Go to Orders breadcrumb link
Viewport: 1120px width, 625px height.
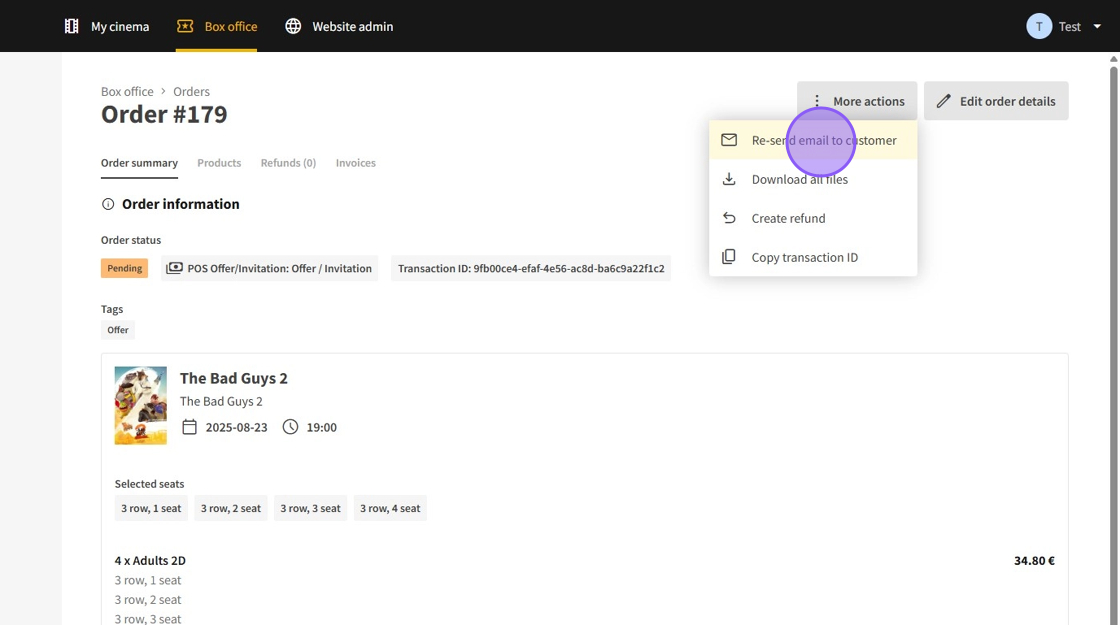[191, 91]
